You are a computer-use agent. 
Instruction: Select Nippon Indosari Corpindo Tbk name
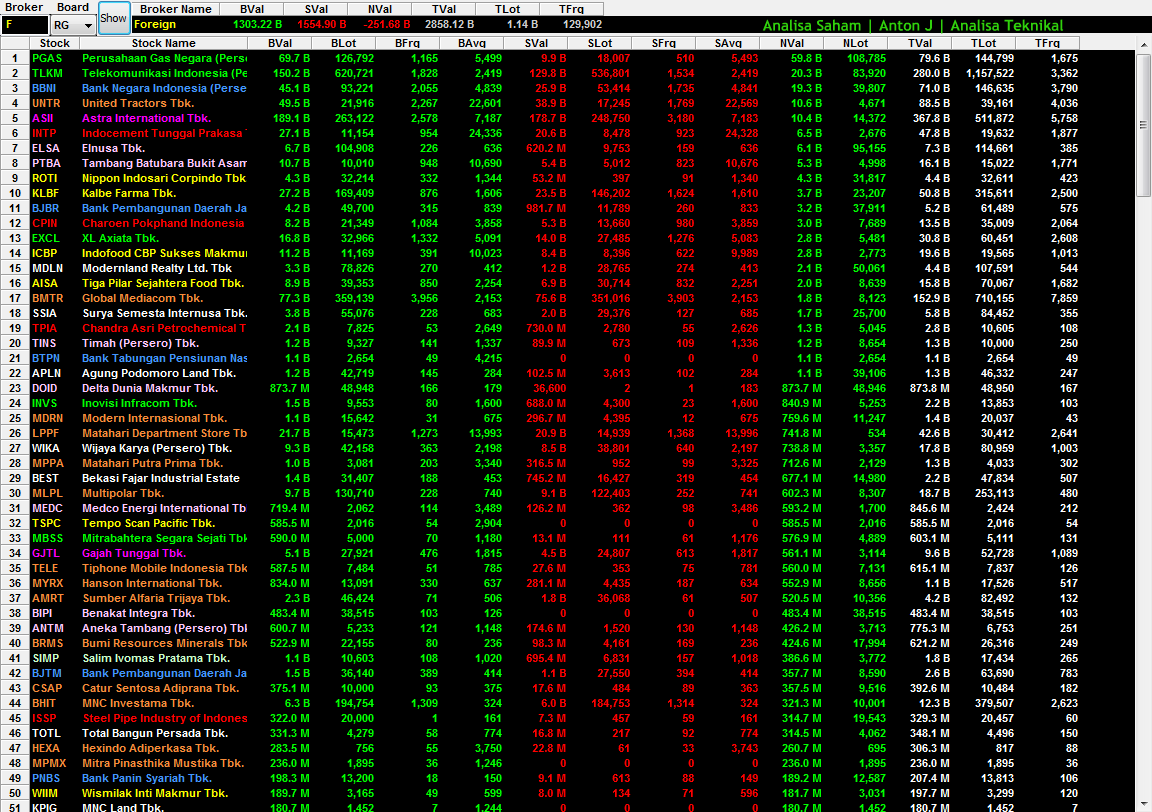click(164, 179)
